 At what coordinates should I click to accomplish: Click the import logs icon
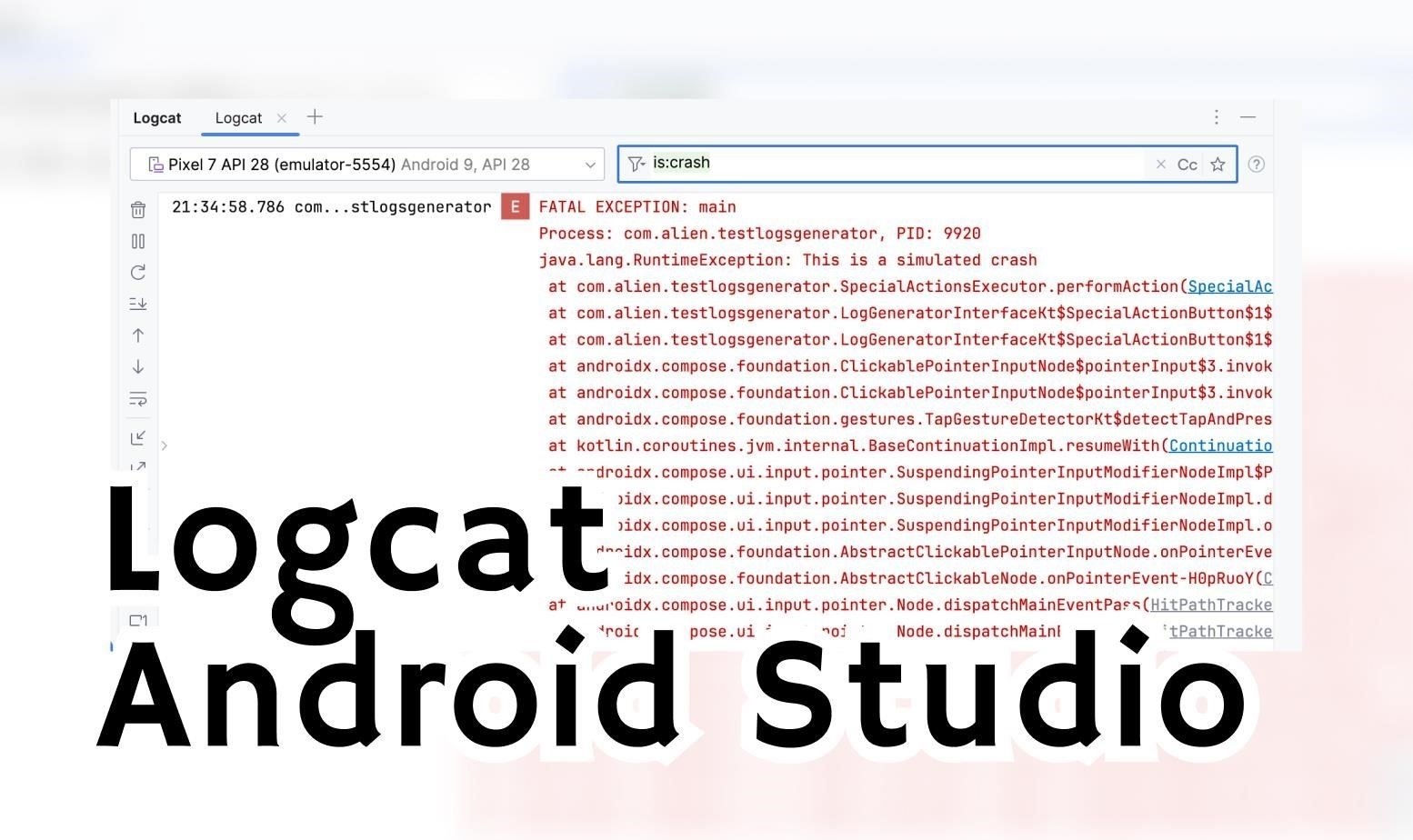pos(138,437)
